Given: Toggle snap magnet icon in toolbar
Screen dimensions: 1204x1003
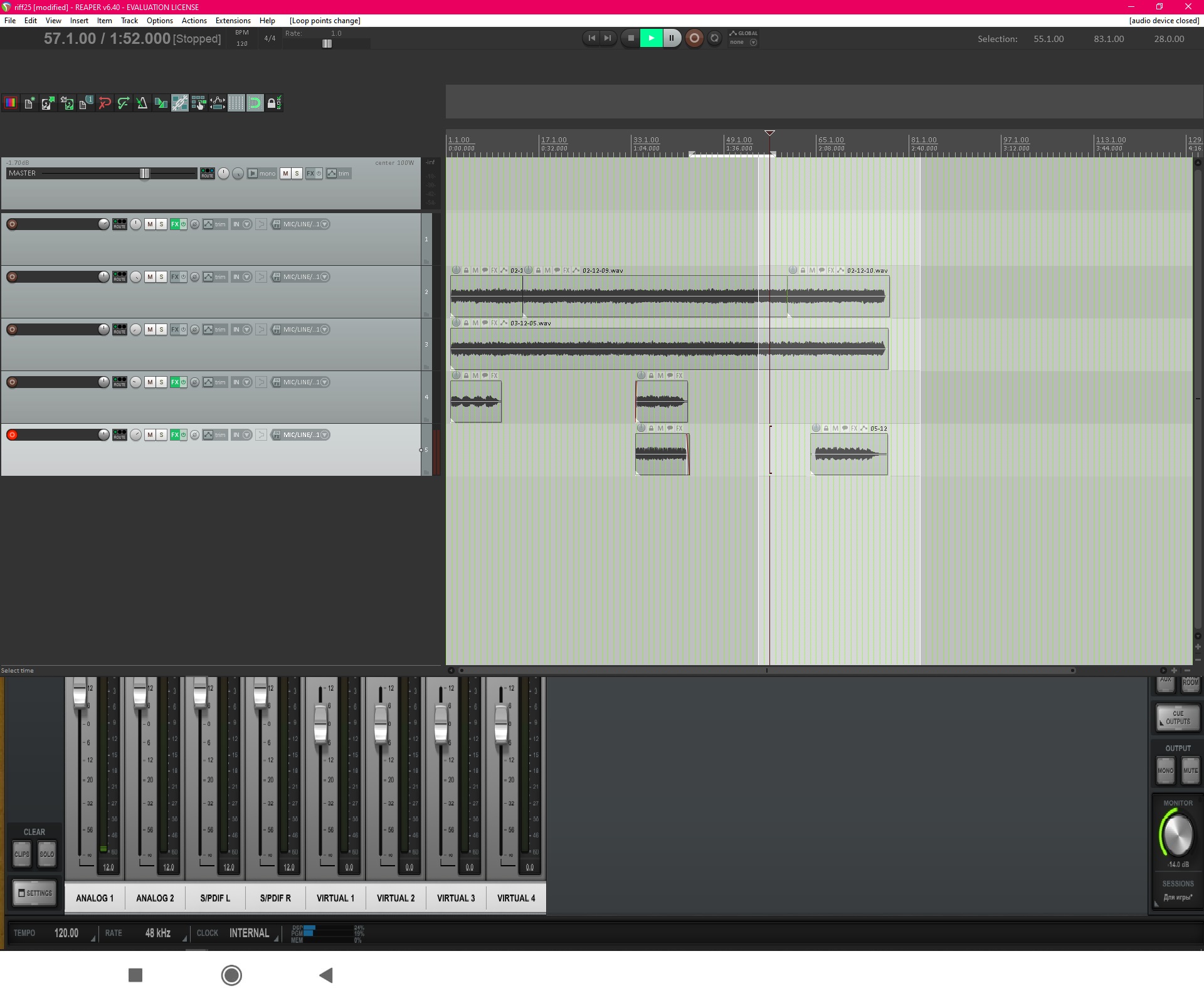Looking at the screenshot, I should [255, 103].
